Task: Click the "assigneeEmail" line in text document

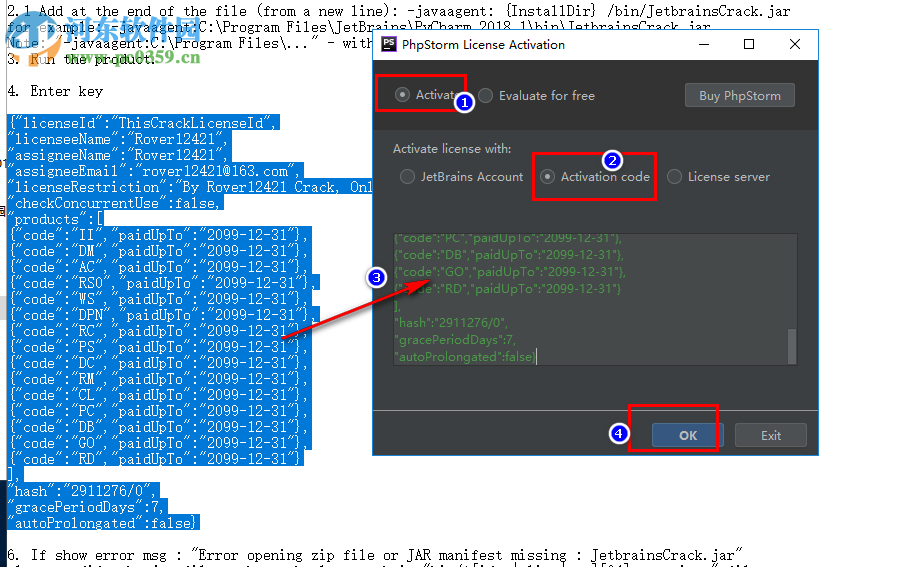Action: (x=155, y=171)
